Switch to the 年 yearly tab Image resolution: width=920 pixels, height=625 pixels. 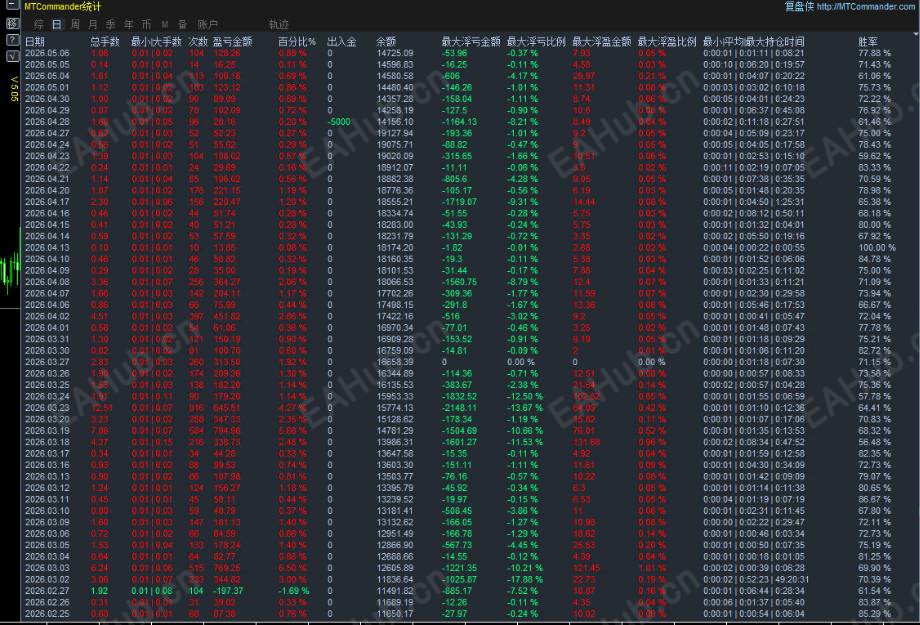click(x=128, y=25)
